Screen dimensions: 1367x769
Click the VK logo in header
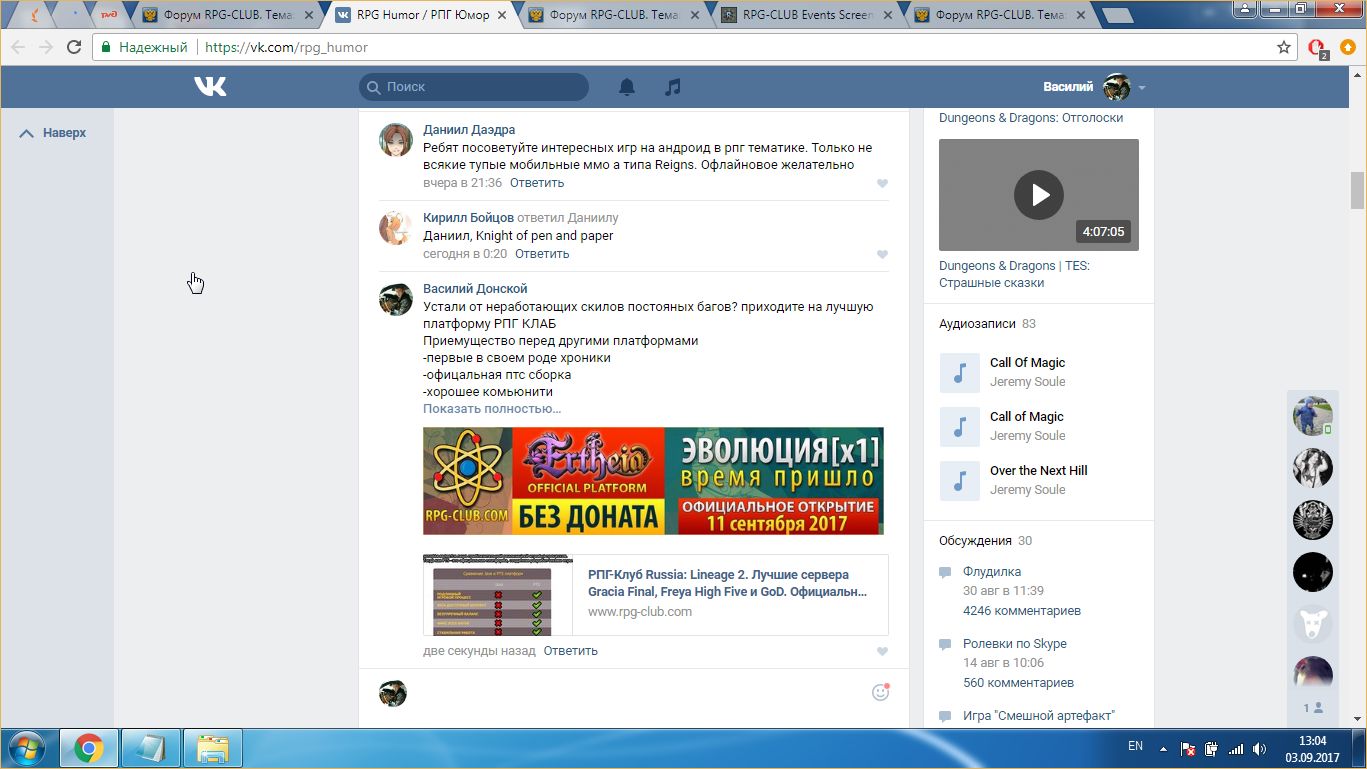click(x=210, y=87)
